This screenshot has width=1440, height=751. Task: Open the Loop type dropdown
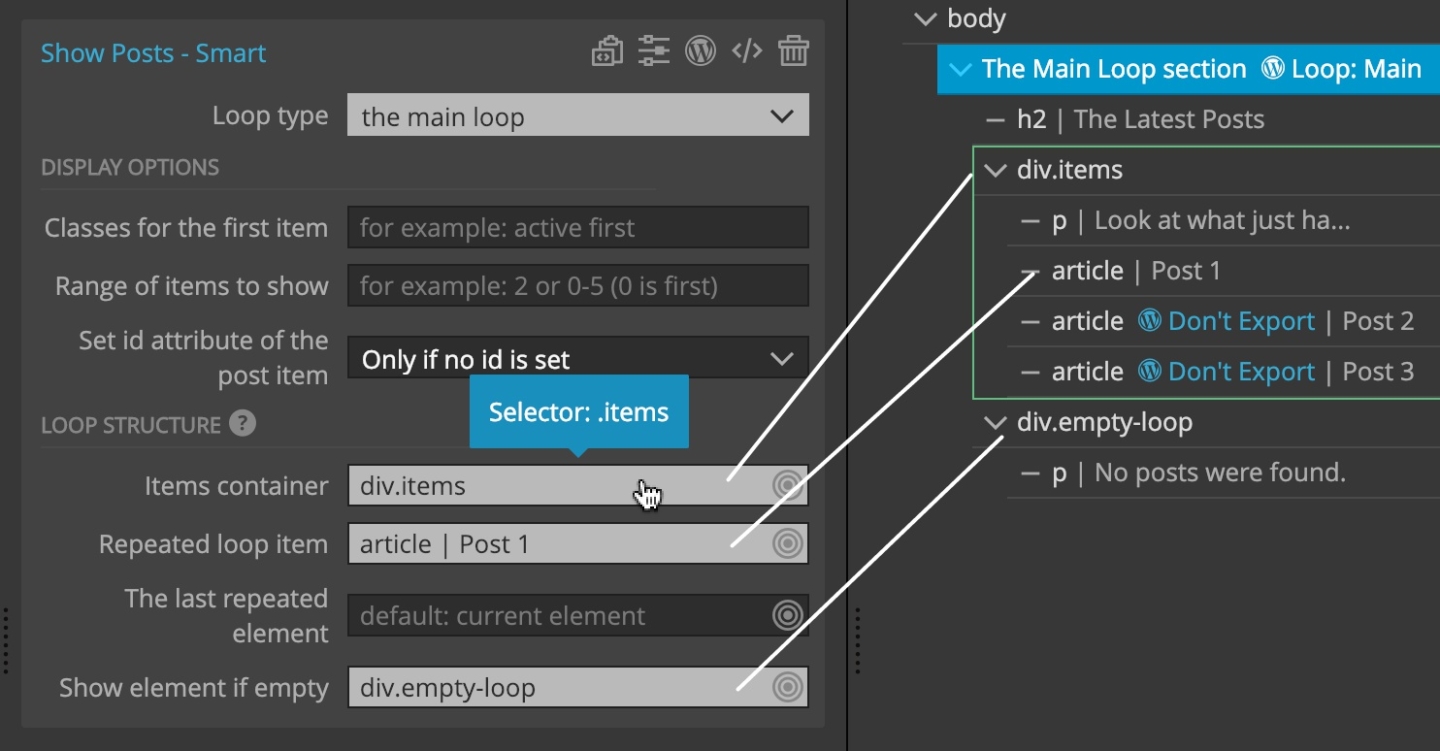coord(578,114)
